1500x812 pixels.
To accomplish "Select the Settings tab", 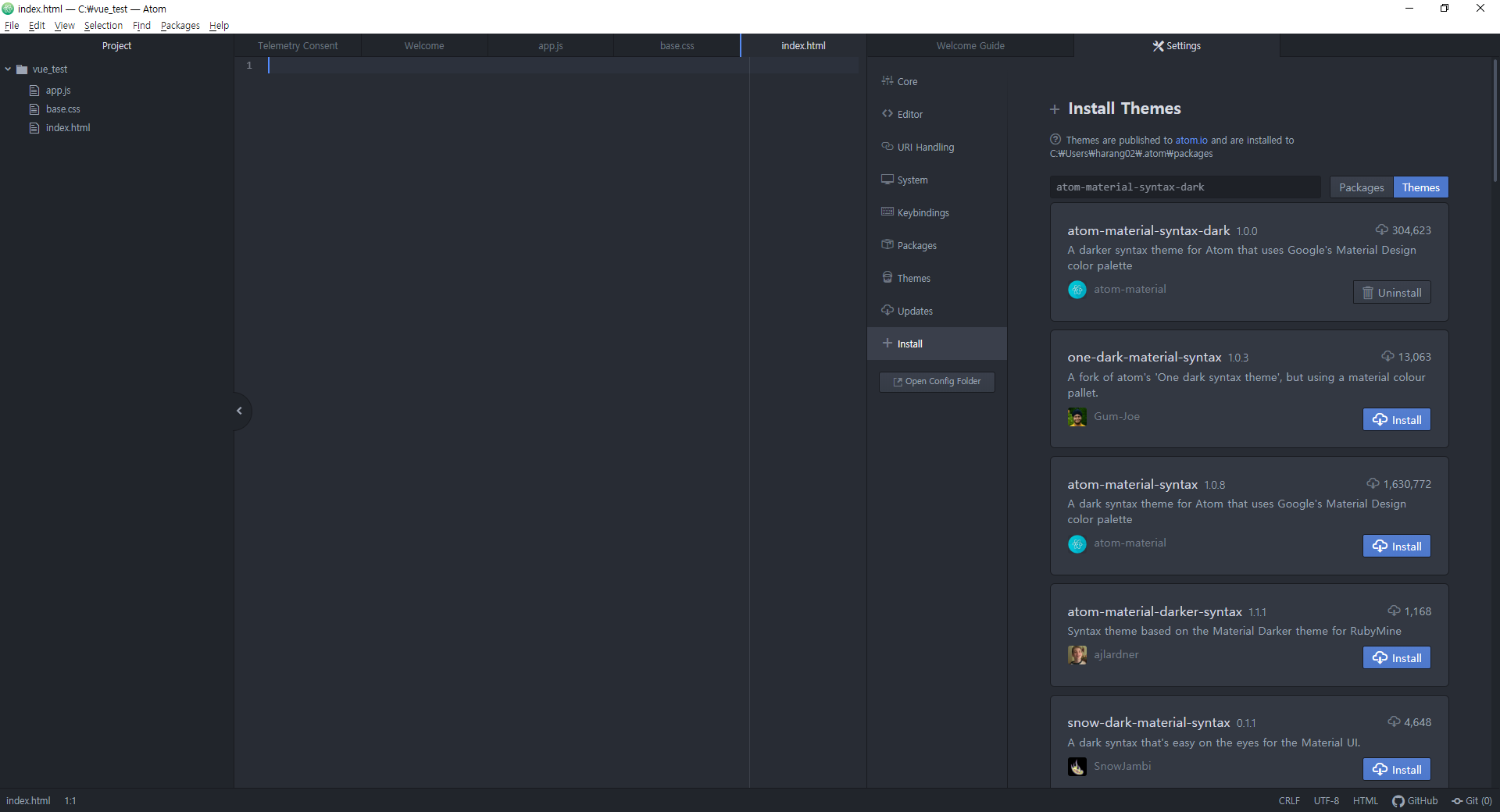I will [1177, 46].
